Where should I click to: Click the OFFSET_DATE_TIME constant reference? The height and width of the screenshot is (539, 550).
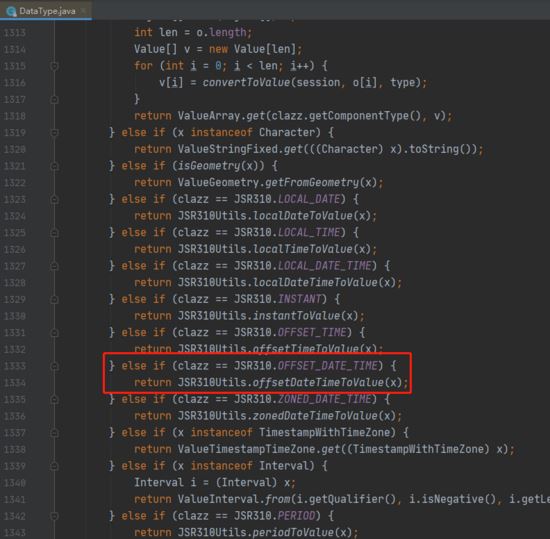(x=328, y=366)
